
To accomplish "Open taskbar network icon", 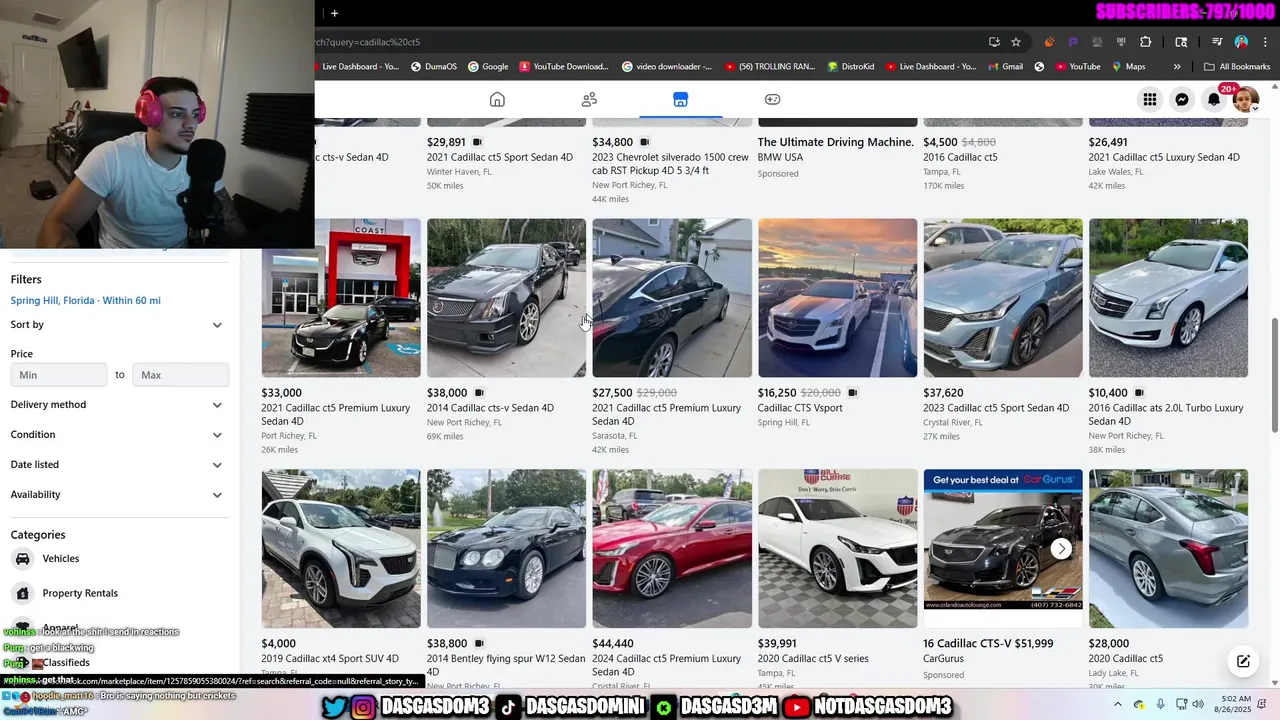I will (x=1182, y=704).
